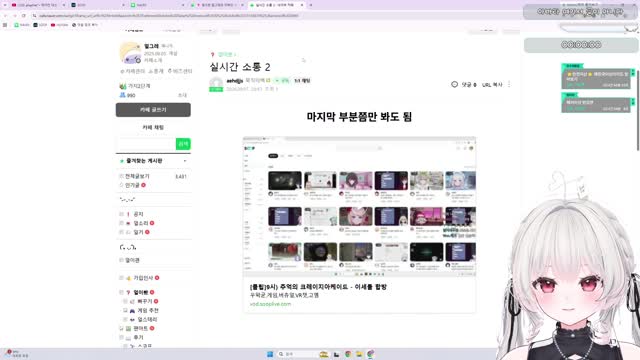Click the 카페 글쓰기 write button
640x360 pixels.
pos(153,110)
